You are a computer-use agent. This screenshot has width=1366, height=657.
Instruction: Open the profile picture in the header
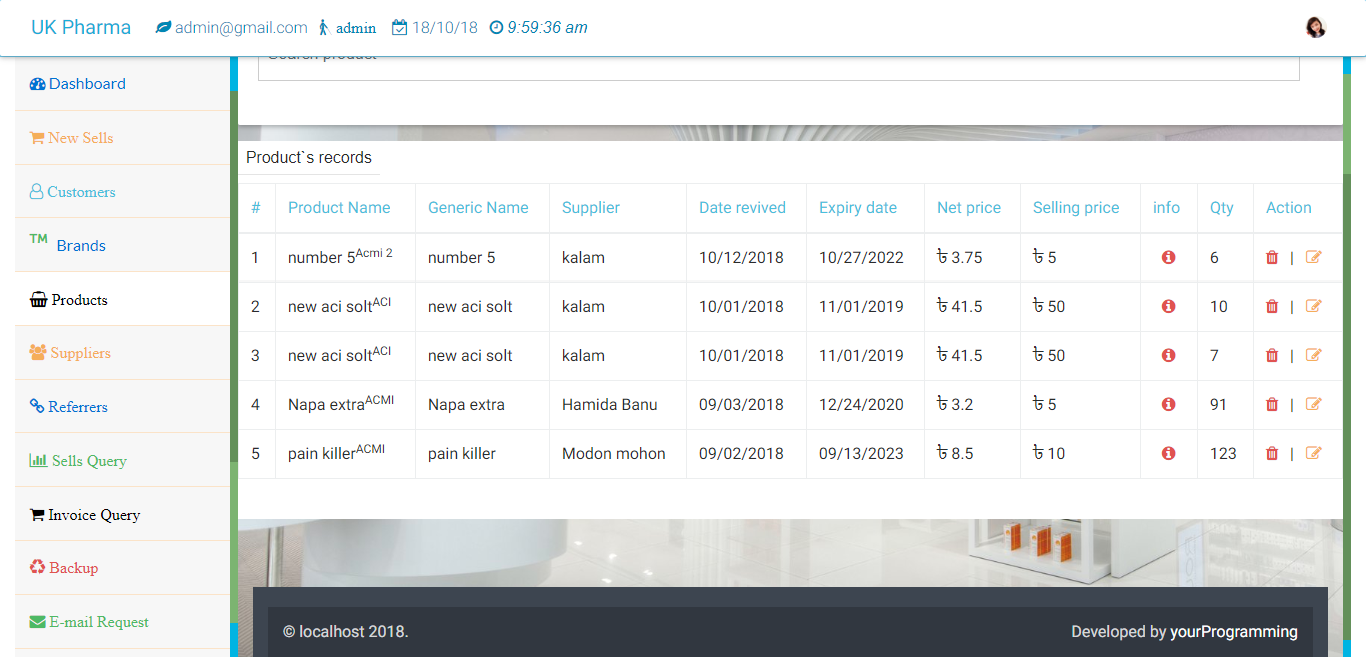tap(1315, 27)
